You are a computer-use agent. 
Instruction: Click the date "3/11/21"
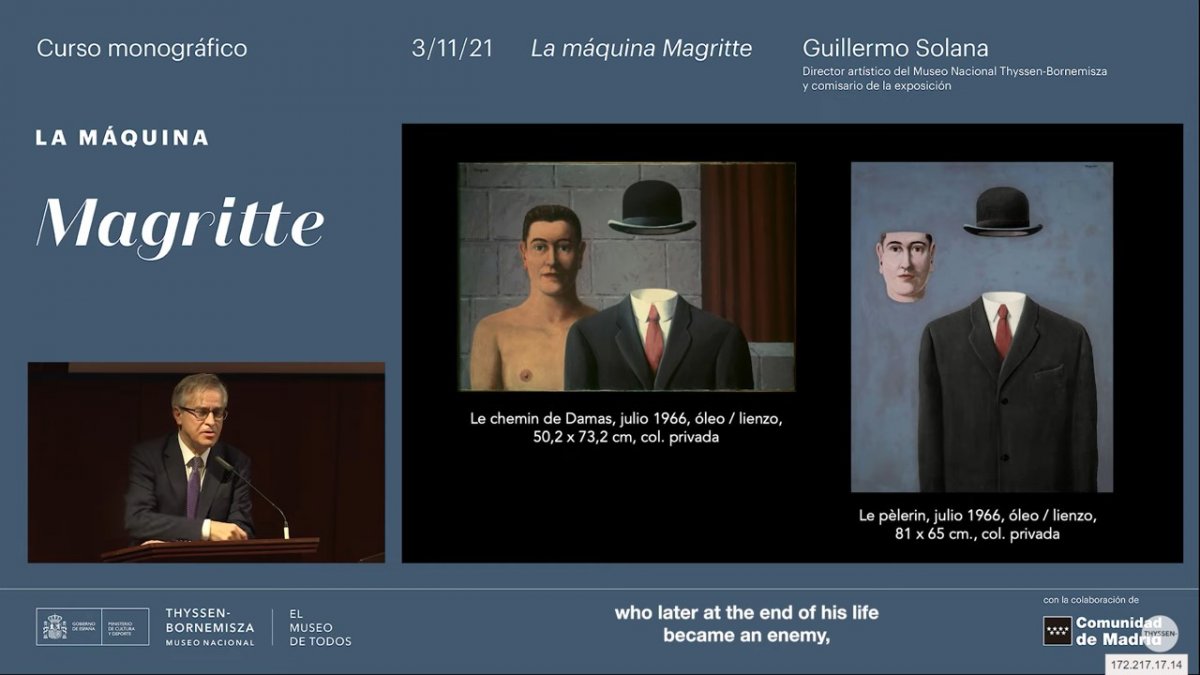(452, 48)
